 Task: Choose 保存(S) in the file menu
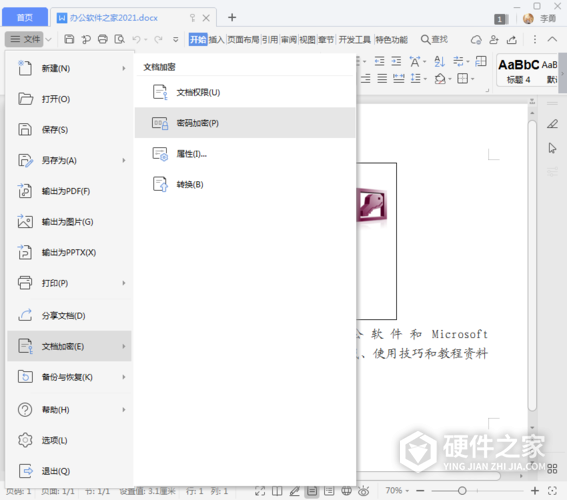(69, 129)
